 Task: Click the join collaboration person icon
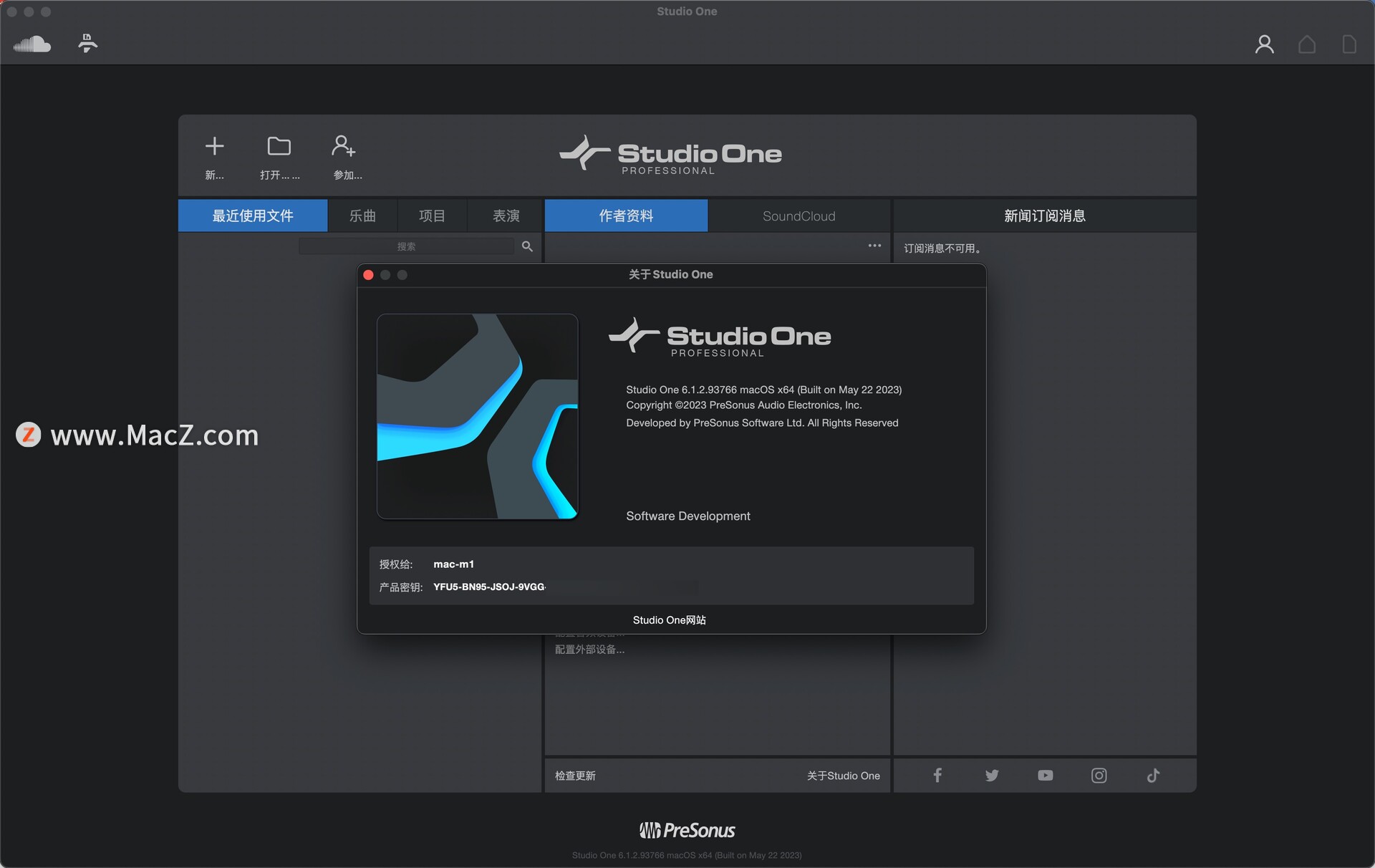(x=344, y=147)
